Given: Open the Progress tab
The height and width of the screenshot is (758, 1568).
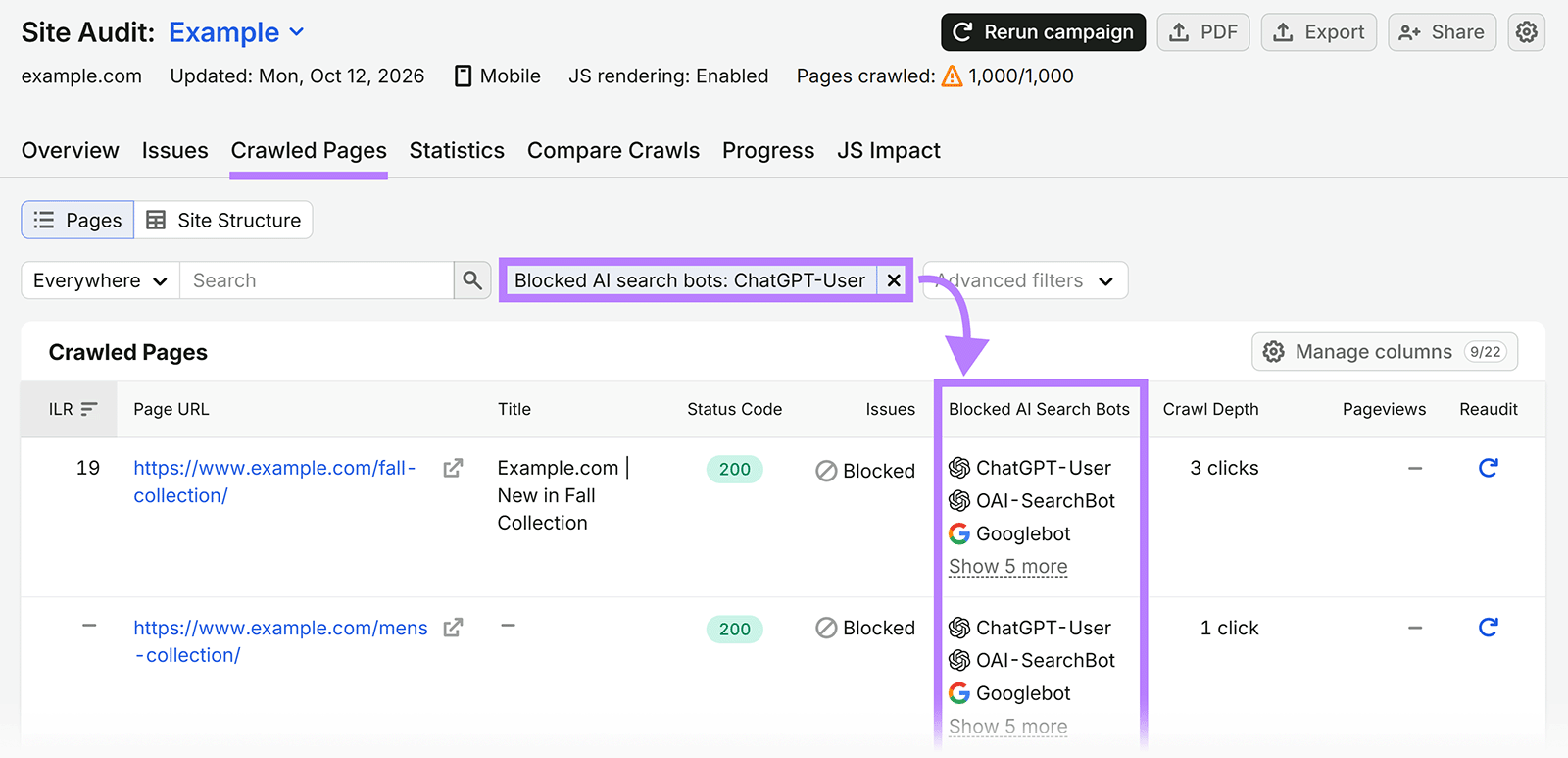Looking at the screenshot, I should (x=768, y=150).
